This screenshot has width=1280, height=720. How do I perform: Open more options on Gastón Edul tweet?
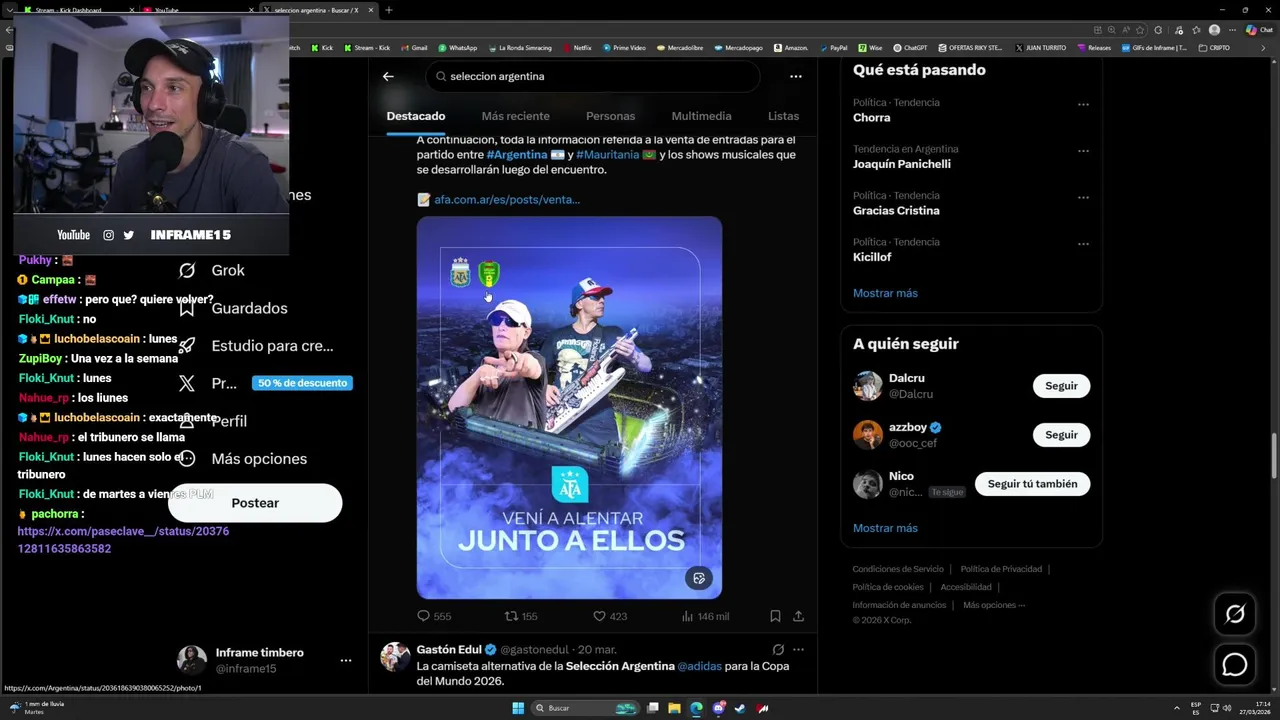tap(798, 649)
